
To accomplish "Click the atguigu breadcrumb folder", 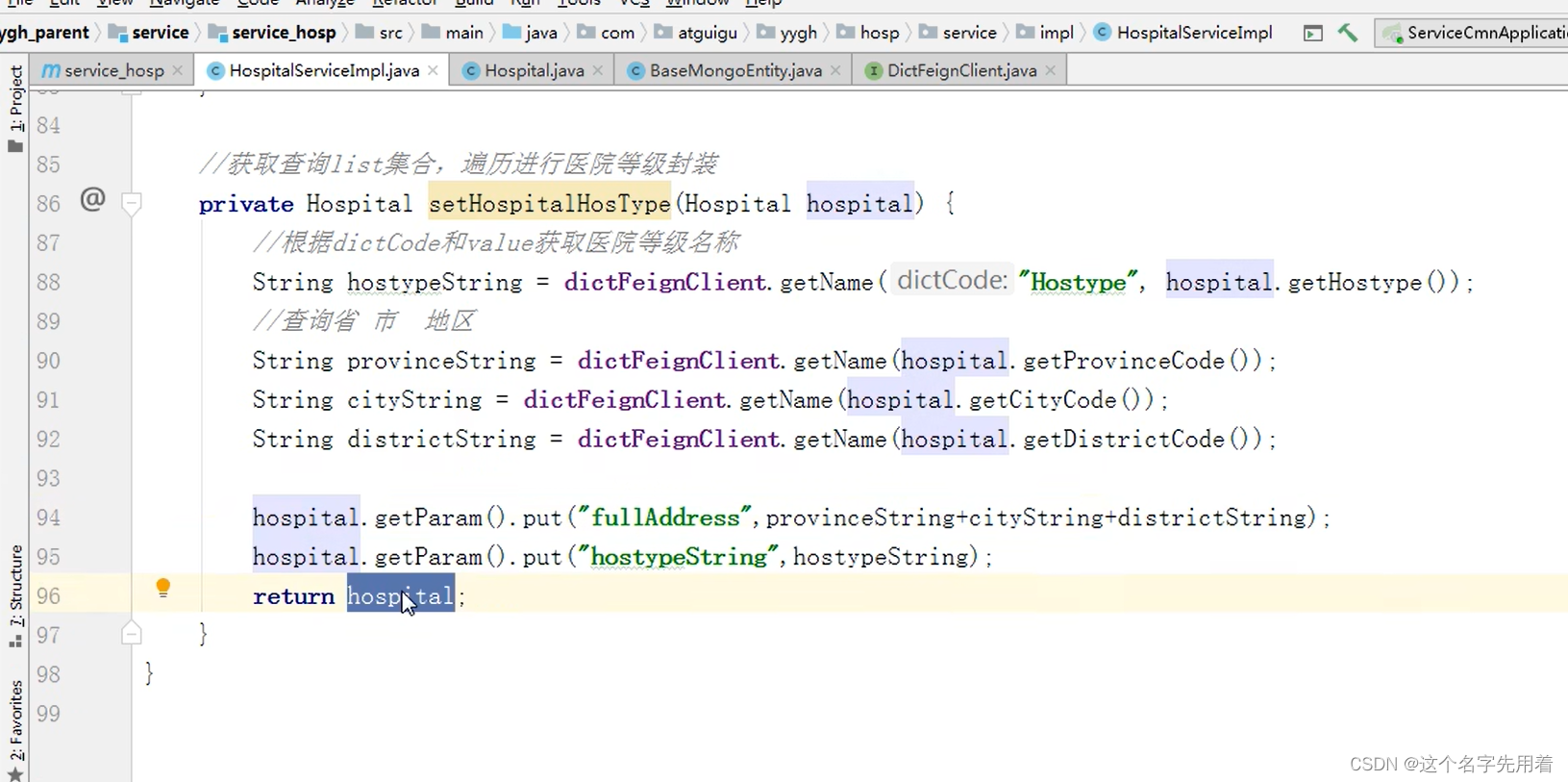I will coord(696,33).
